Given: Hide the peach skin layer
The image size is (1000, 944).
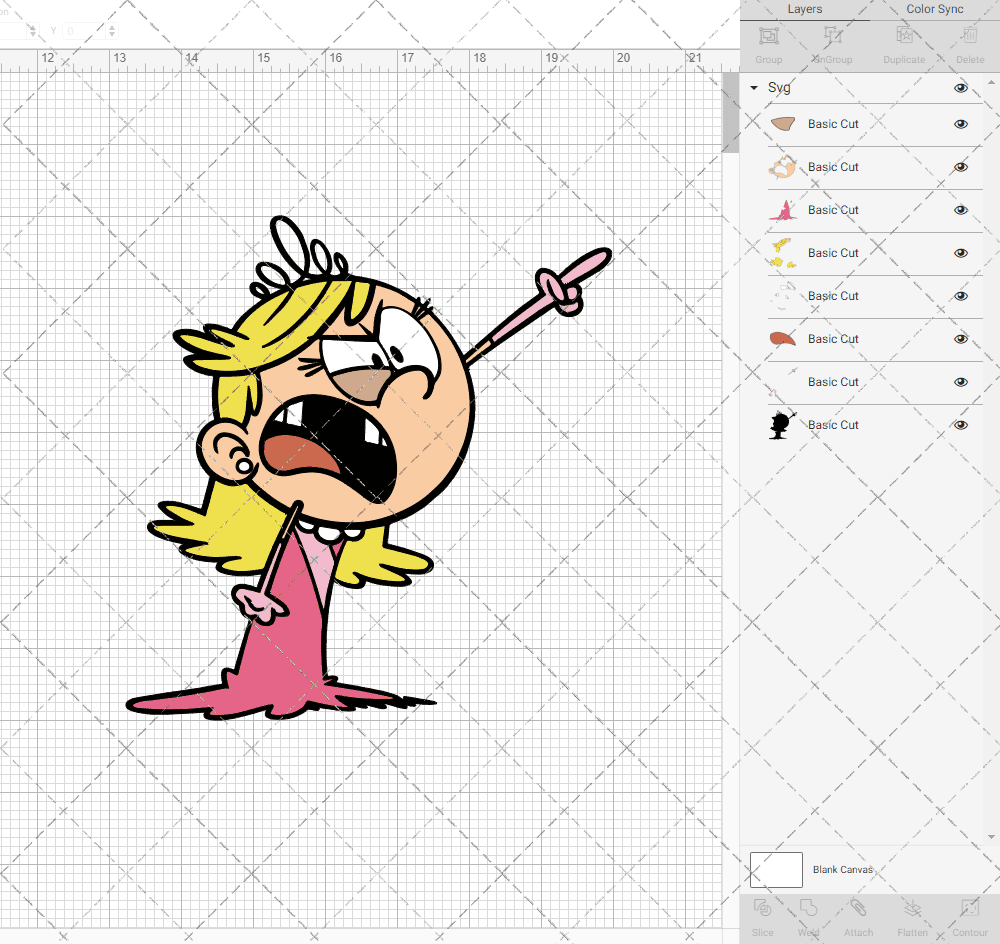Looking at the screenshot, I should tap(960, 167).
